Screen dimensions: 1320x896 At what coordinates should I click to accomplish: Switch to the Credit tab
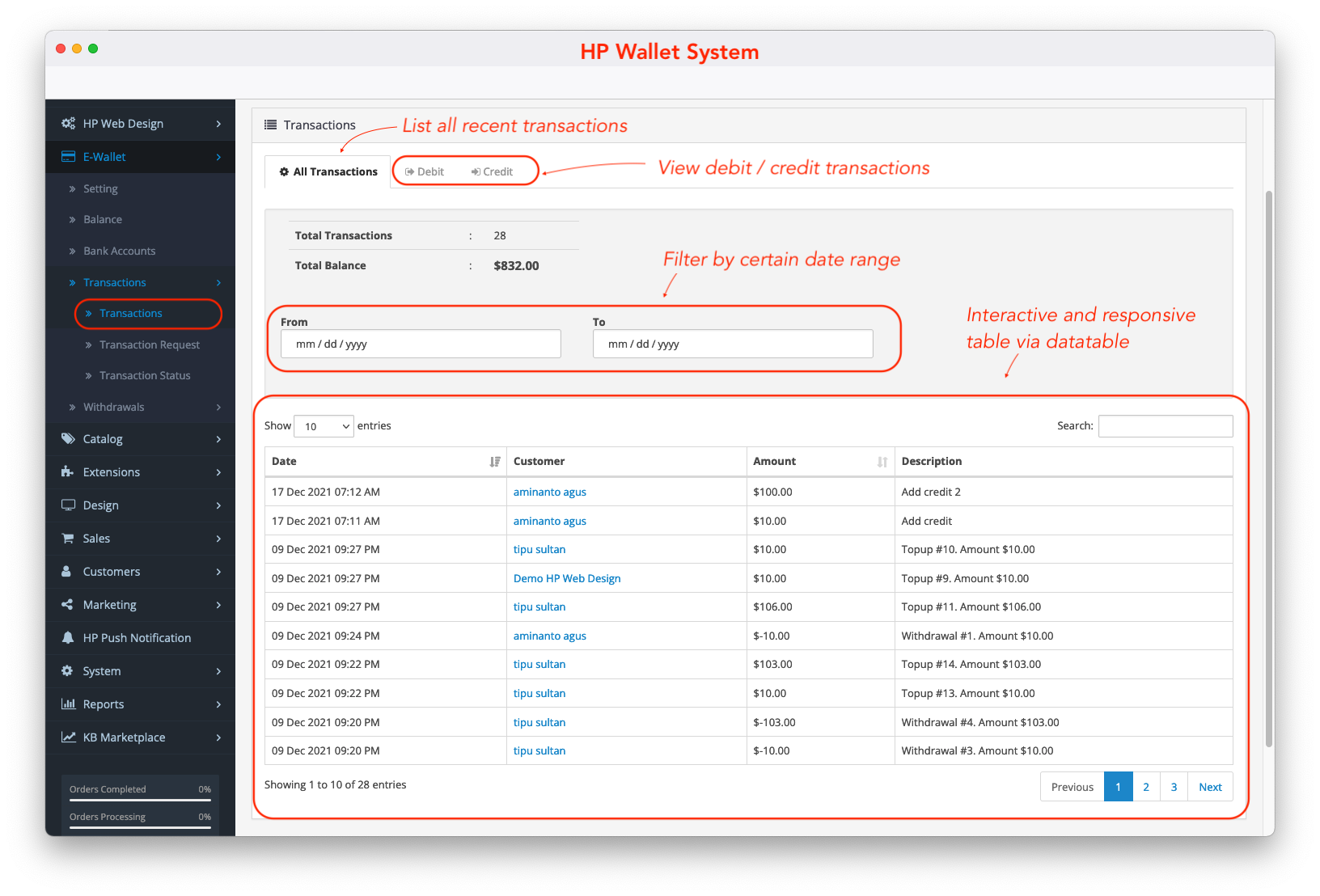(x=492, y=172)
